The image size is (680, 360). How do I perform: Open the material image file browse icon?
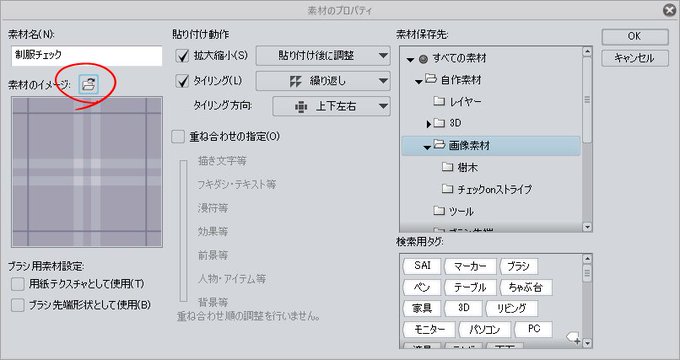(x=89, y=84)
